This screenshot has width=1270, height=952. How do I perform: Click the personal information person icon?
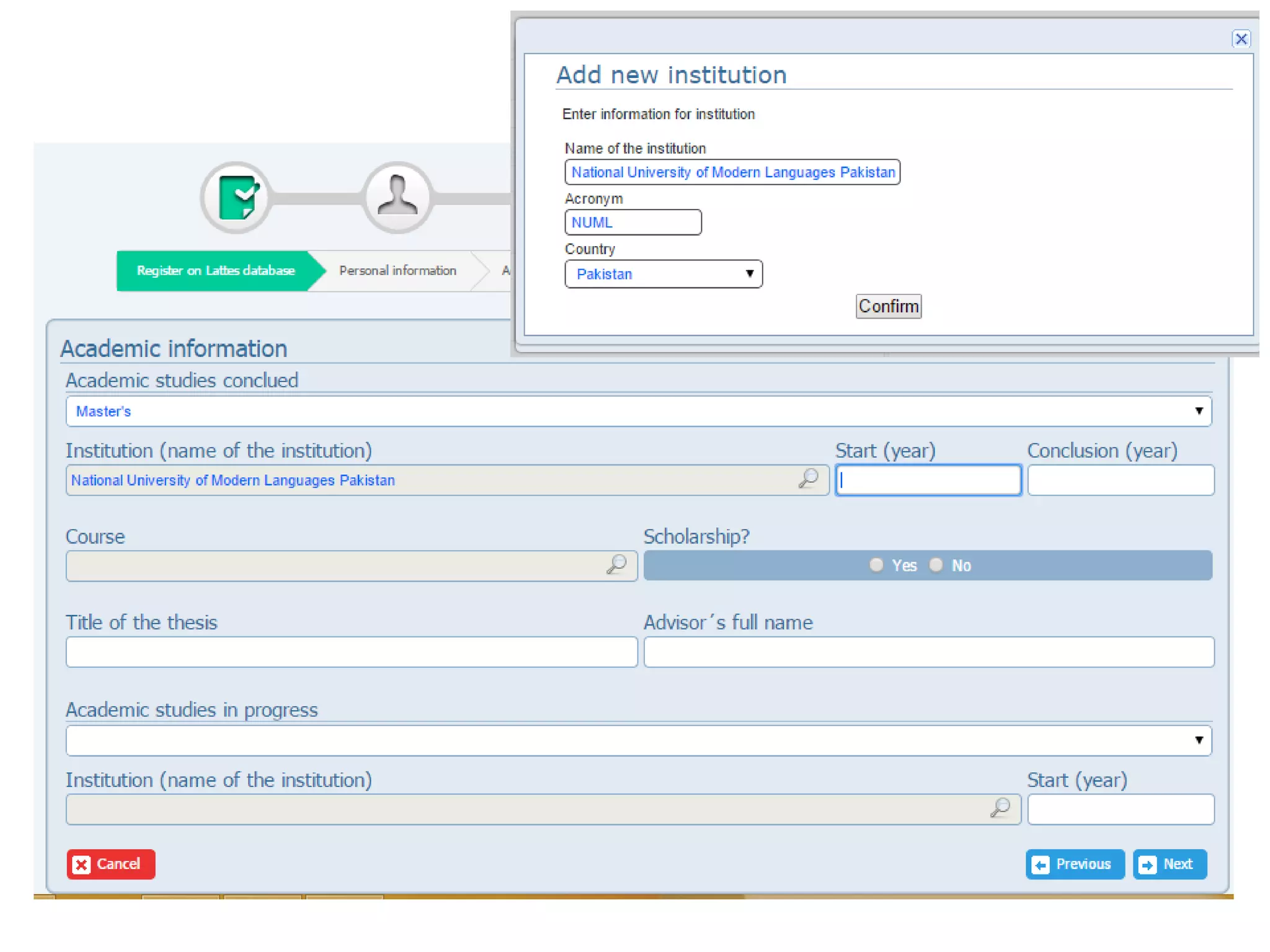tap(397, 198)
